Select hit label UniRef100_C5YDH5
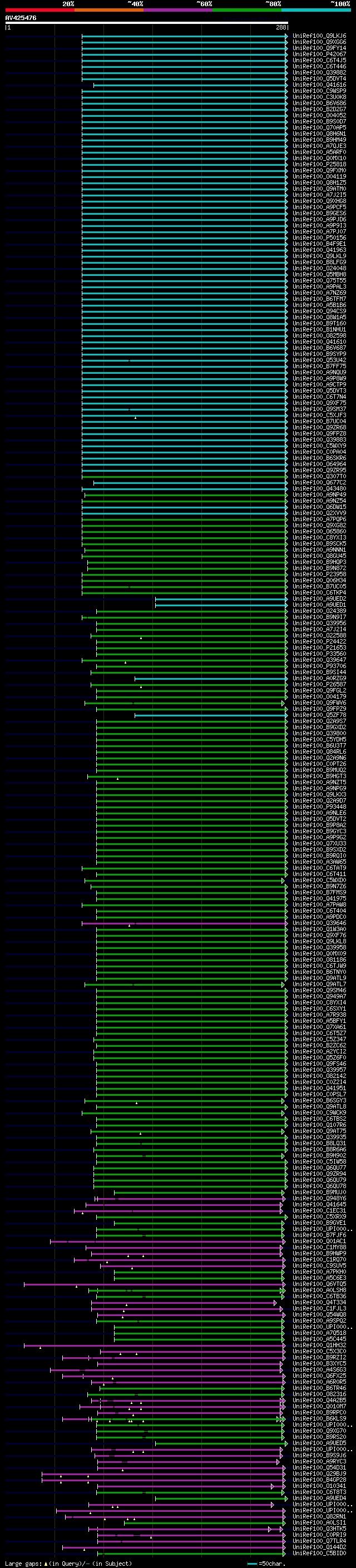This screenshot has height=1568, width=356. (x=319, y=739)
